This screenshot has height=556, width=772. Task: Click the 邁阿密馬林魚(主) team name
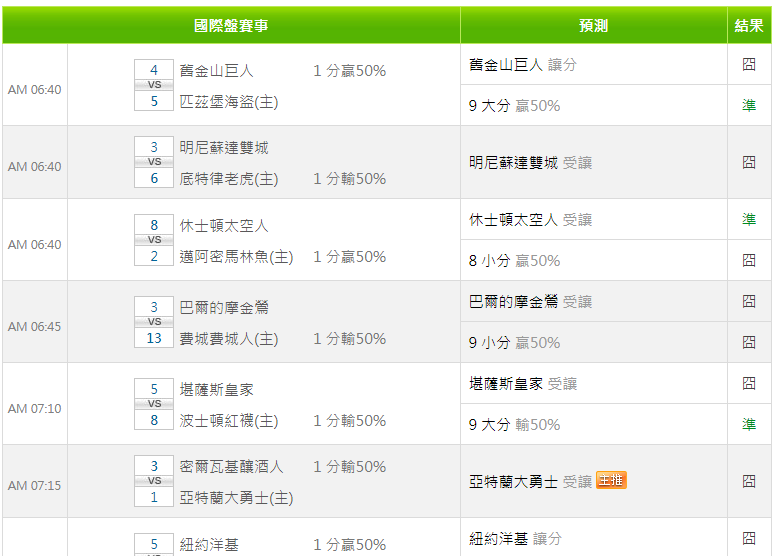(x=236, y=257)
